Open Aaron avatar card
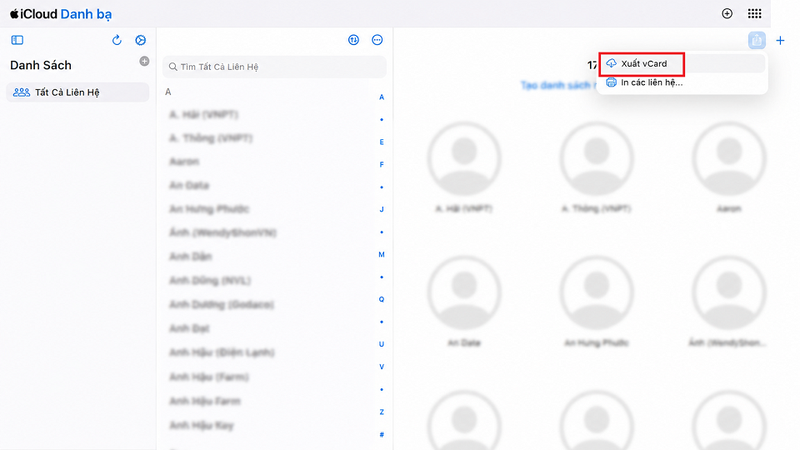The height and width of the screenshot is (450, 800). click(x=729, y=159)
